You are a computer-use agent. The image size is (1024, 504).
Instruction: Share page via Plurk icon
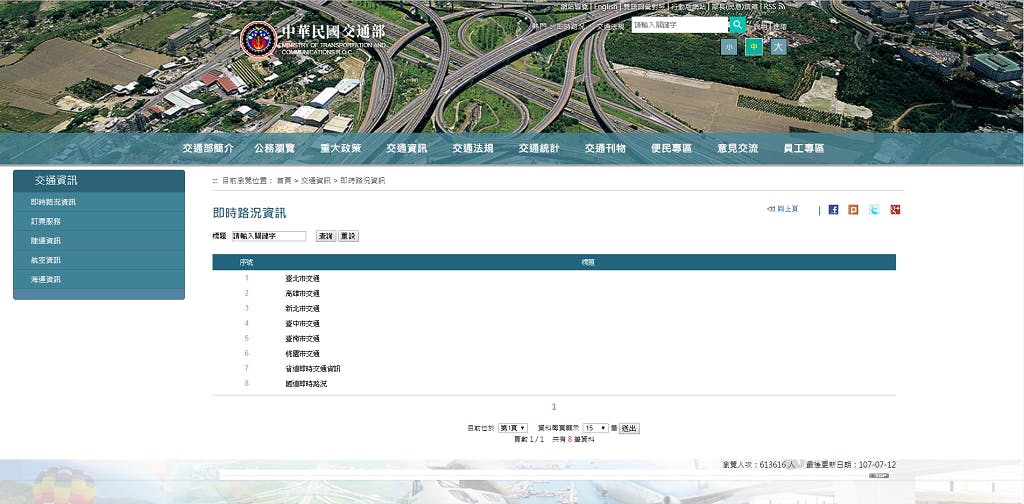point(853,210)
